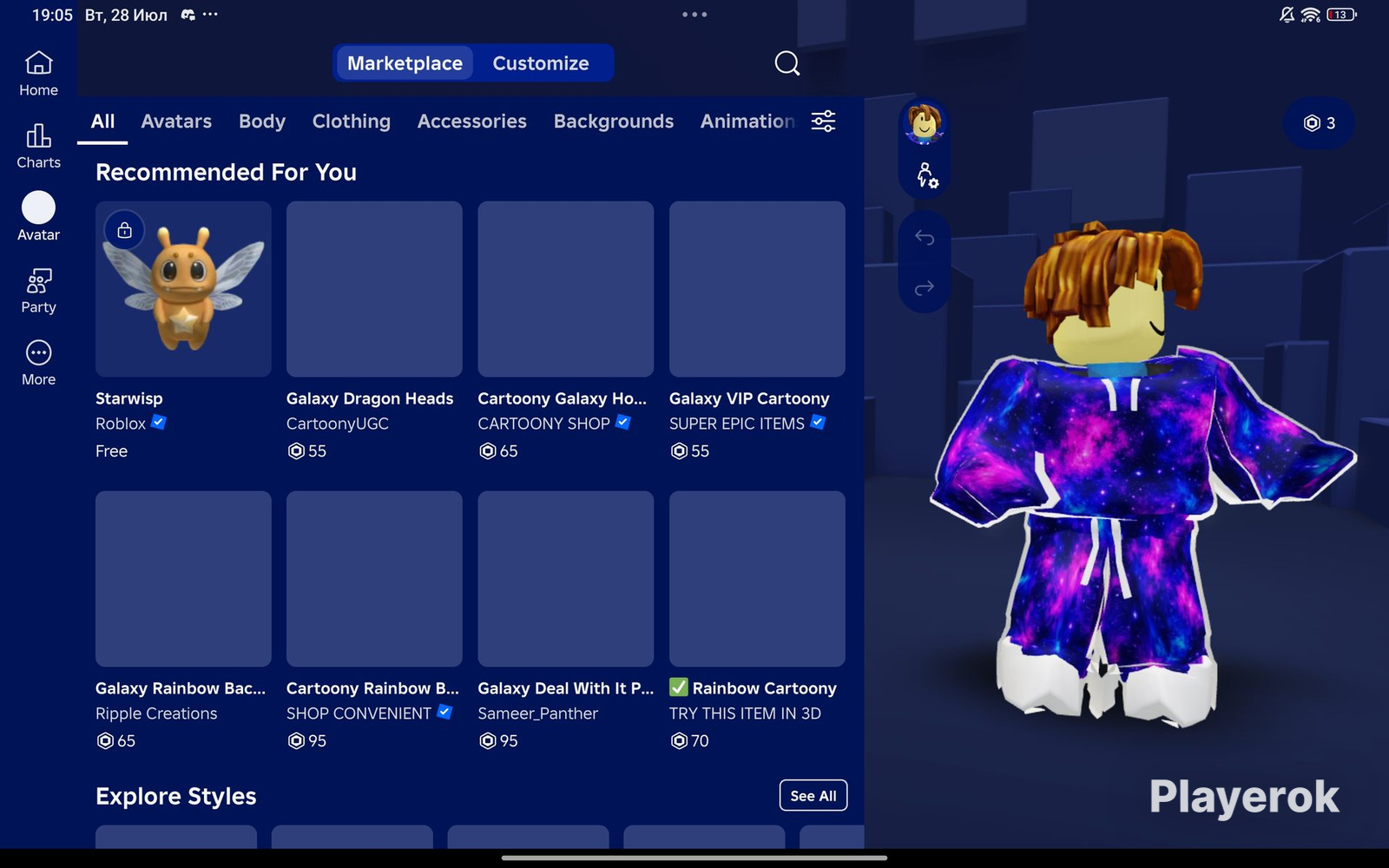Tap the three-dot menu at top center
Image resolution: width=1389 pixels, height=868 pixels.
point(694,15)
